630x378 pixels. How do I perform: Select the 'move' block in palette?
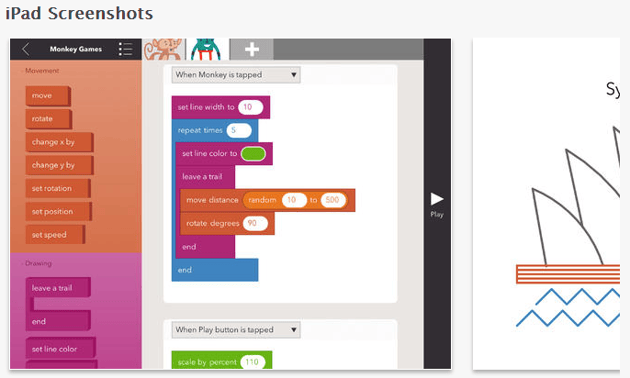48,96
